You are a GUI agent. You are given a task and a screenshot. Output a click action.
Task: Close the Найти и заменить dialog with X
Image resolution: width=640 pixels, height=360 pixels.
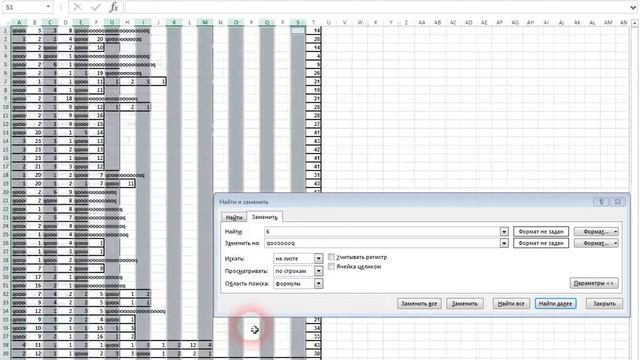click(618, 202)
